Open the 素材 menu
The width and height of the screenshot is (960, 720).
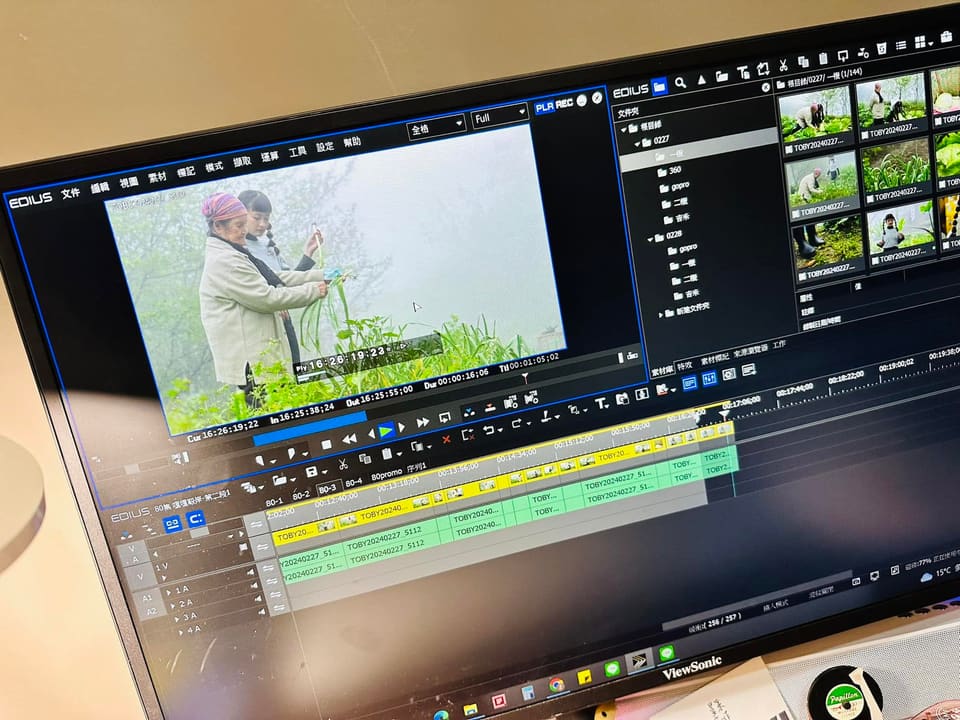[157, 177]
